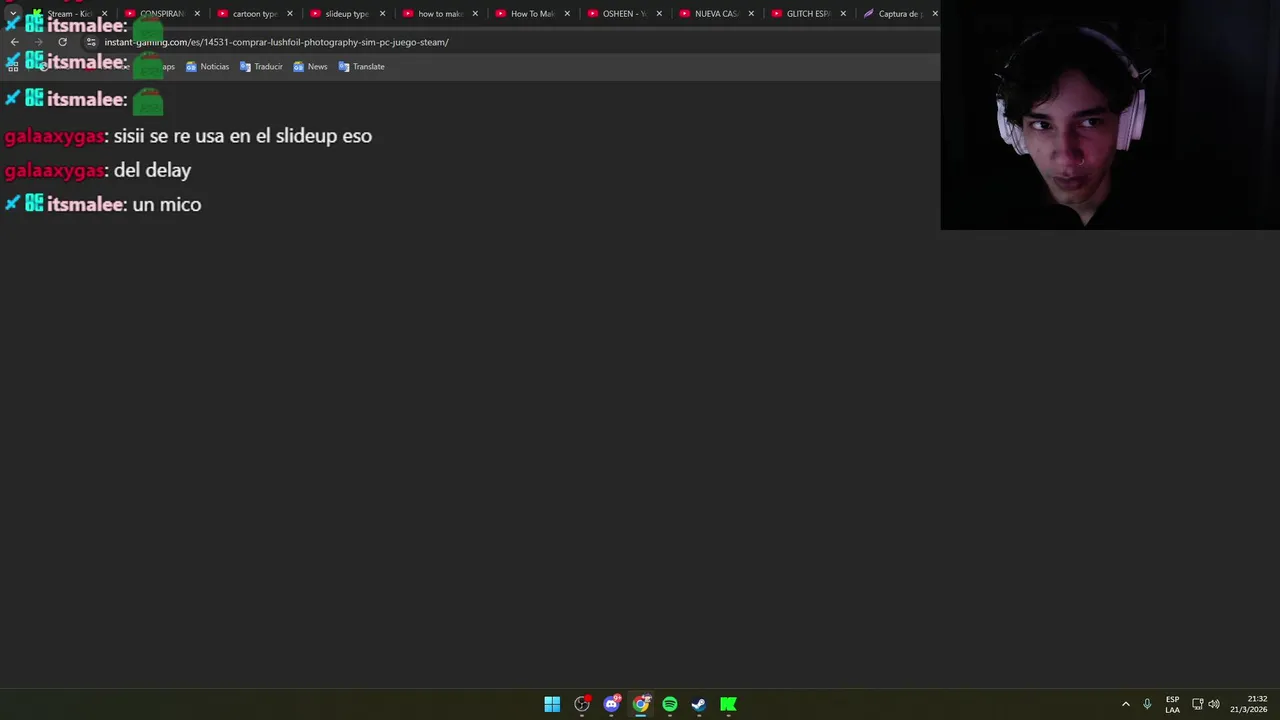1280x720 pixels.
Task: View site information icon beside the URL
Action: point(91,42)
